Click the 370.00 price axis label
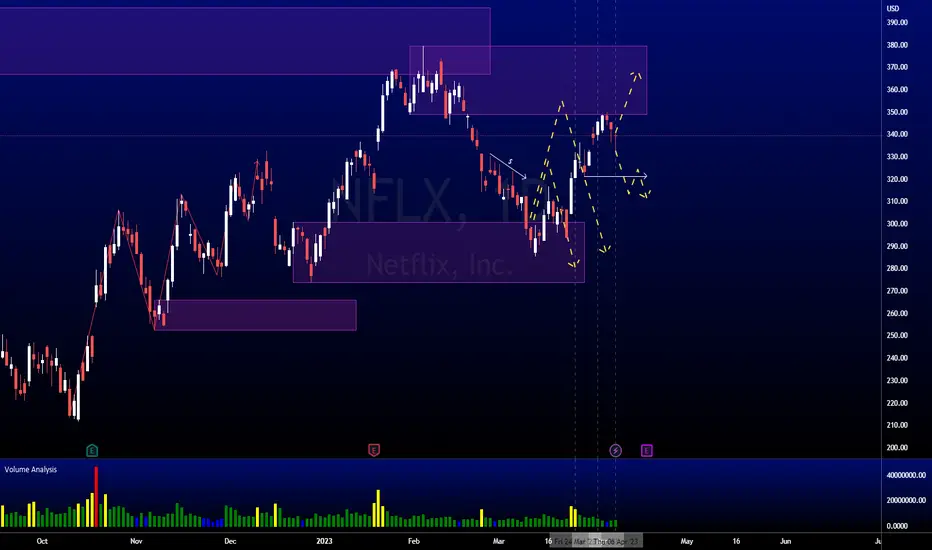 coord(897,67)
